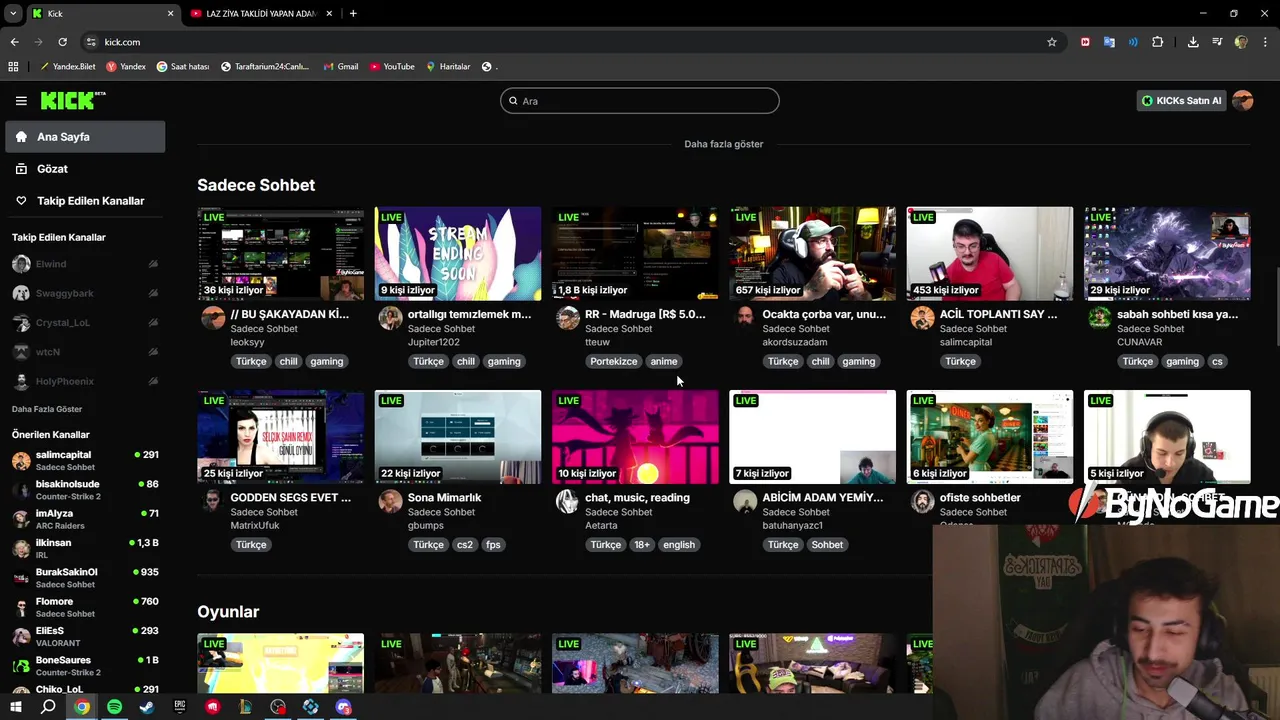Open Jupiter1202 channel avatar
The height and width of the screenshot is (720, 1280).
pos(390,318)
